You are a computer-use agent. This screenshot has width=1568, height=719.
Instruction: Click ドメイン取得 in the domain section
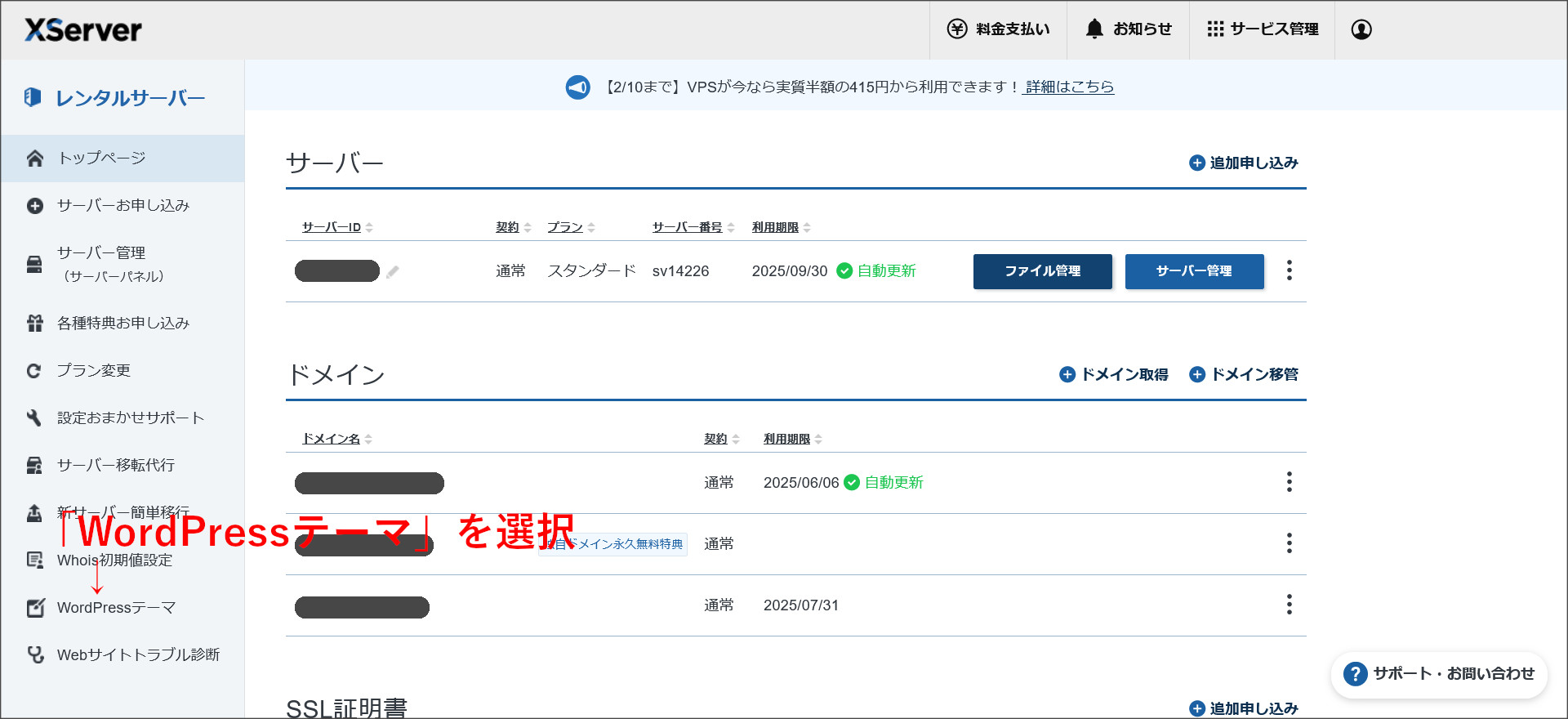tap(1114, 374)
